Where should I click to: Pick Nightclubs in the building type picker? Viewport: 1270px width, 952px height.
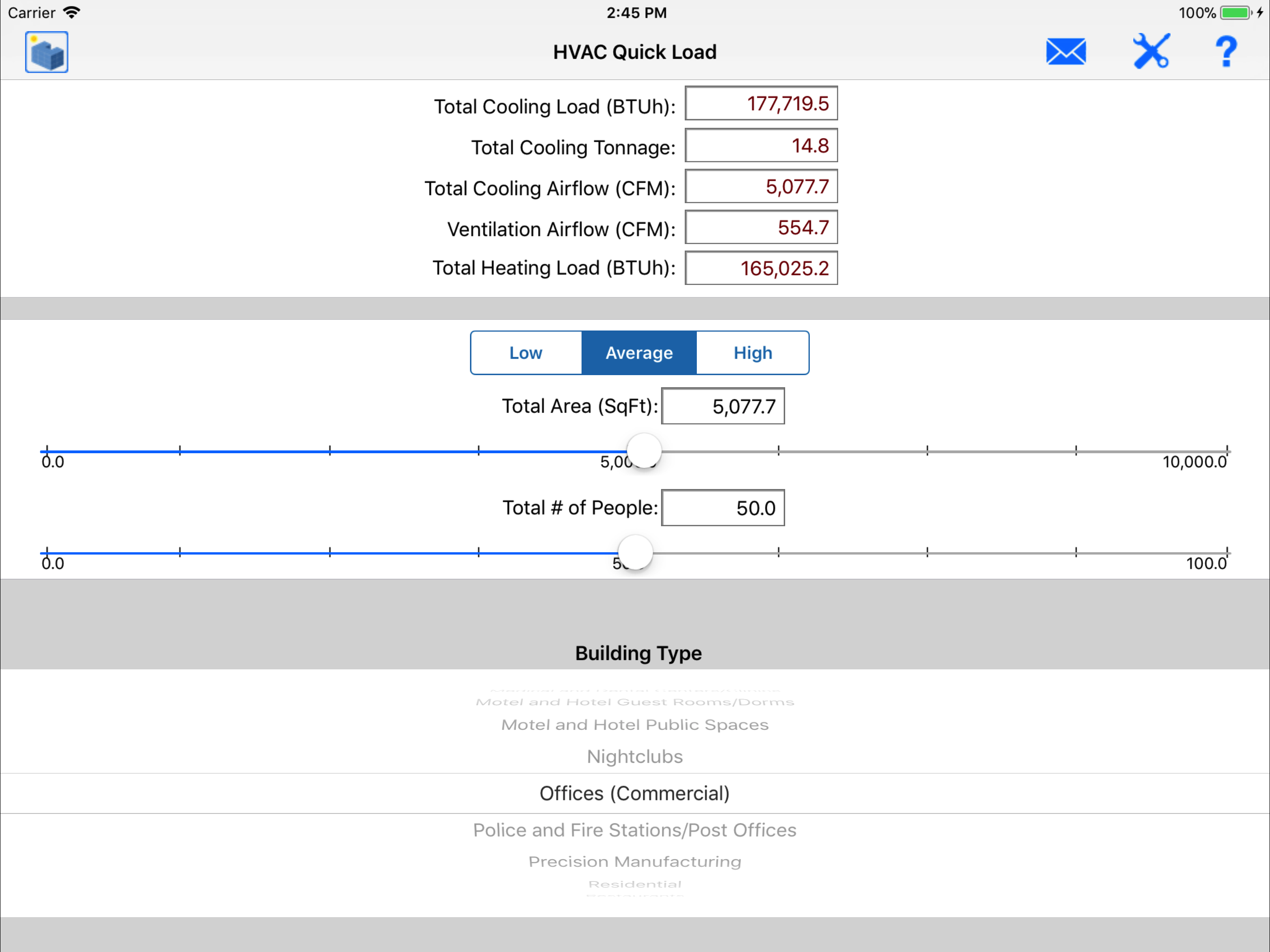pos(635,756)
